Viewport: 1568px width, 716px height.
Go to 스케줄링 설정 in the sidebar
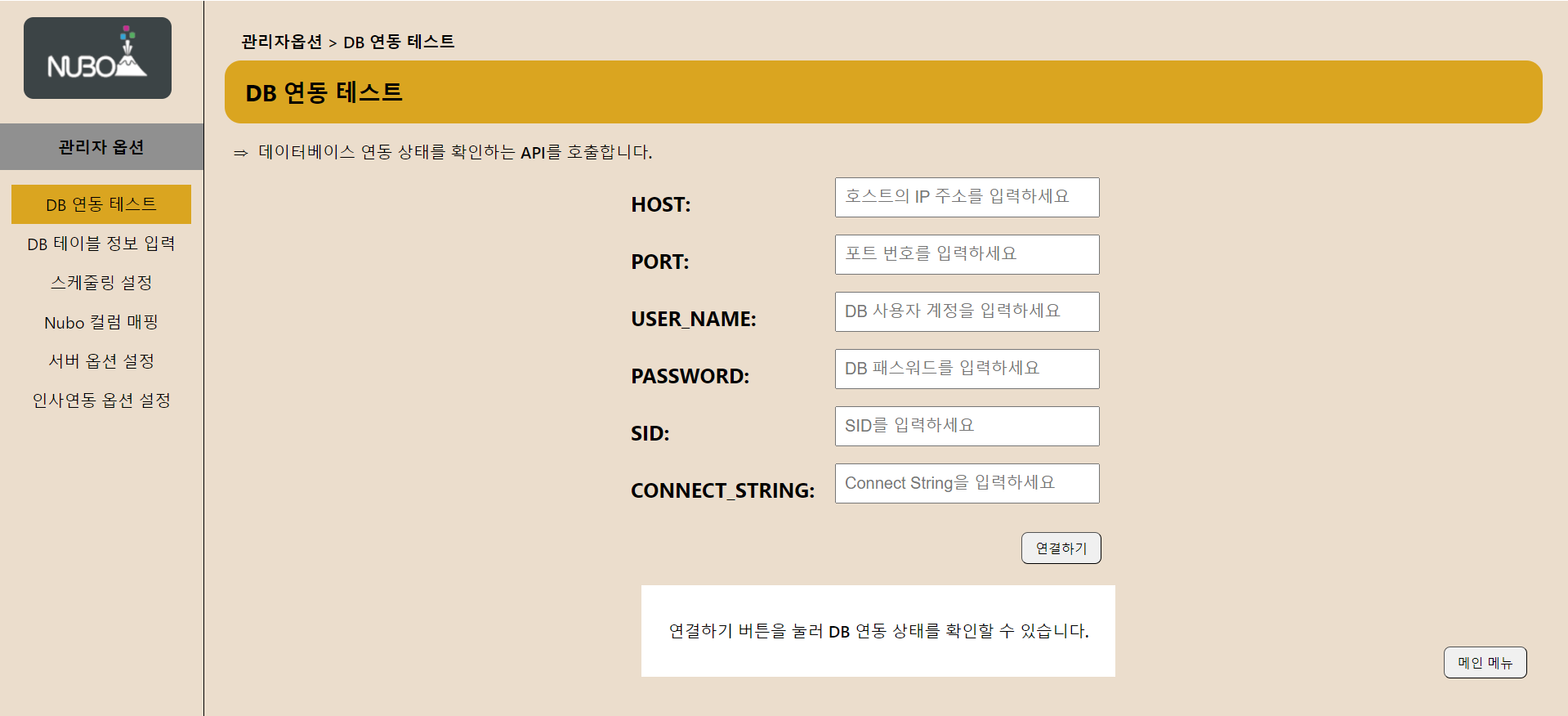pyautogui.click(x=101, y=283)
